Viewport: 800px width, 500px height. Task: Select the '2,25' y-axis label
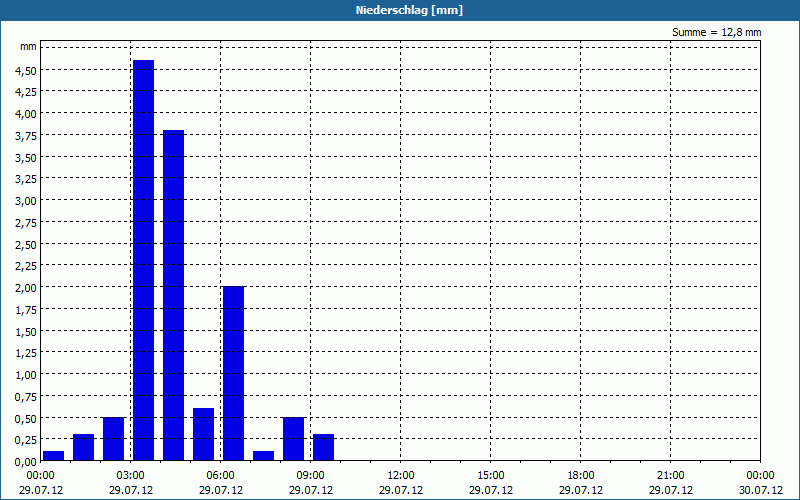point(26,266)
